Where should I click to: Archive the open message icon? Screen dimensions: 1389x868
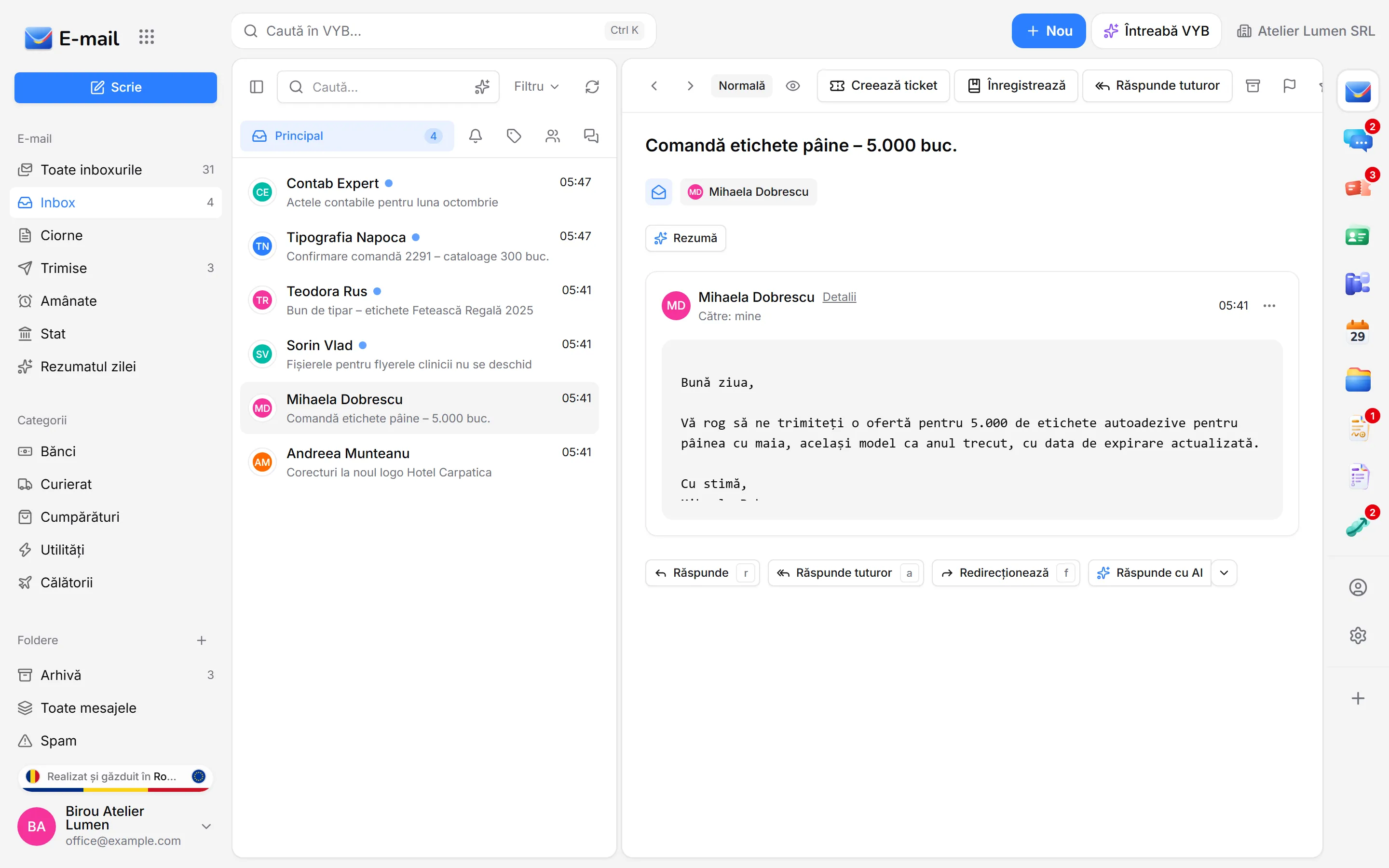[x=1253, y=86]
